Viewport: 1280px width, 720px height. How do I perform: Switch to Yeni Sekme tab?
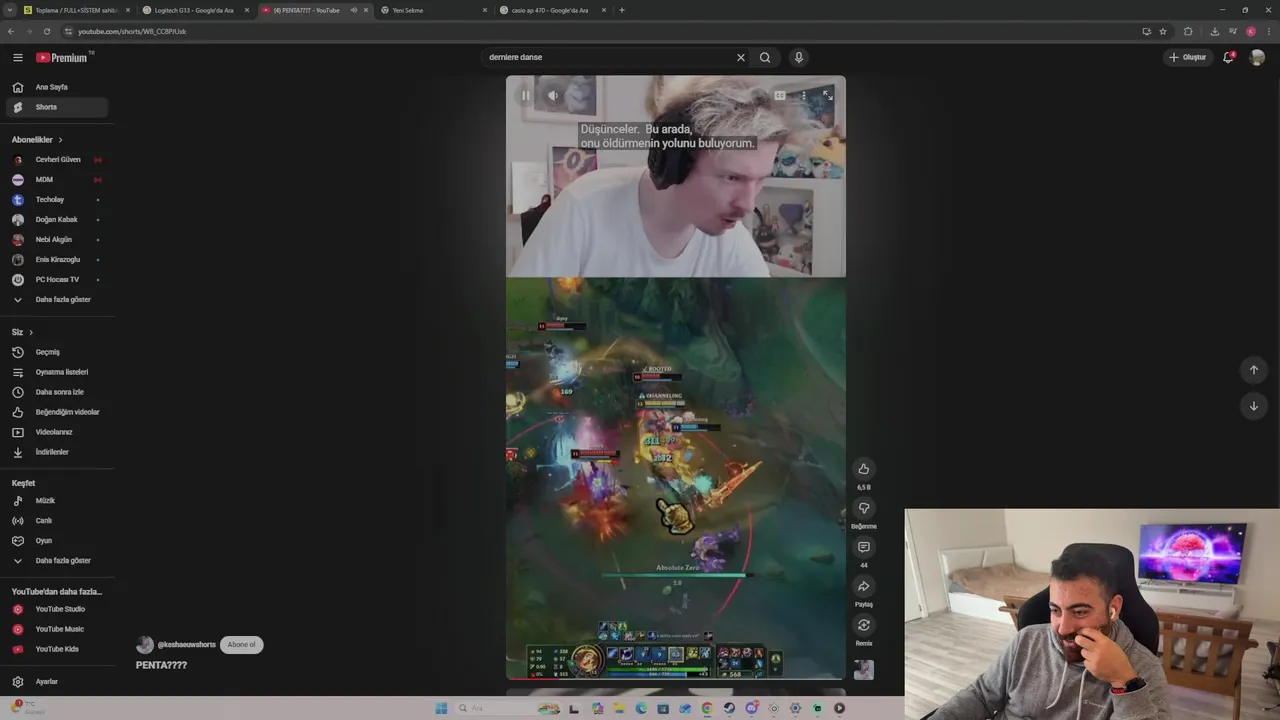click(x=430, y=10)
